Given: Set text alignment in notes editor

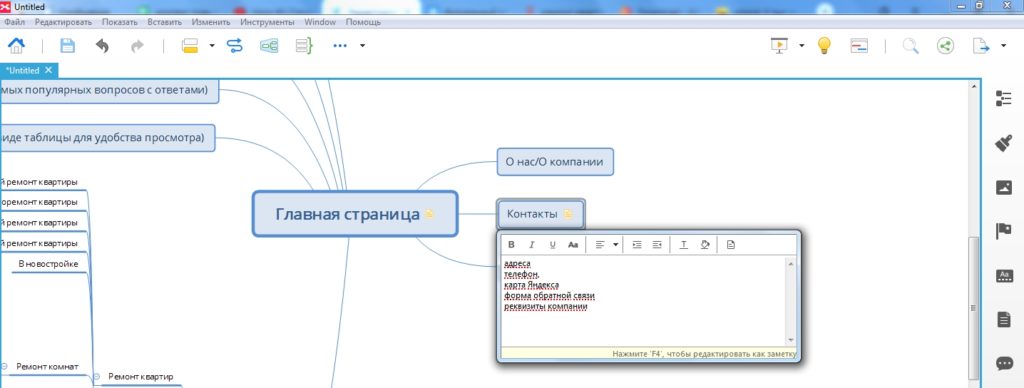Looking at the screenshot, I should pyautogui.click(x=600, y=244).
